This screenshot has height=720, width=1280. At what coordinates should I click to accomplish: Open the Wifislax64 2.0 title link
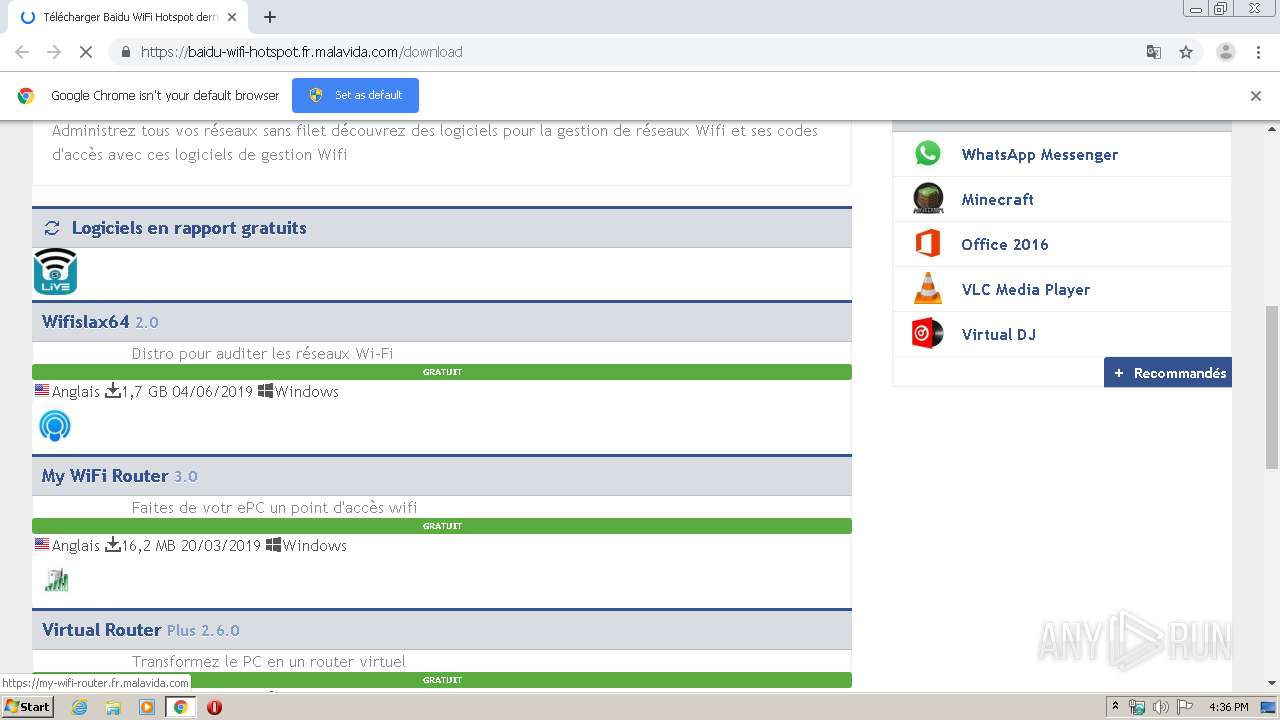(x=100, y=322)
